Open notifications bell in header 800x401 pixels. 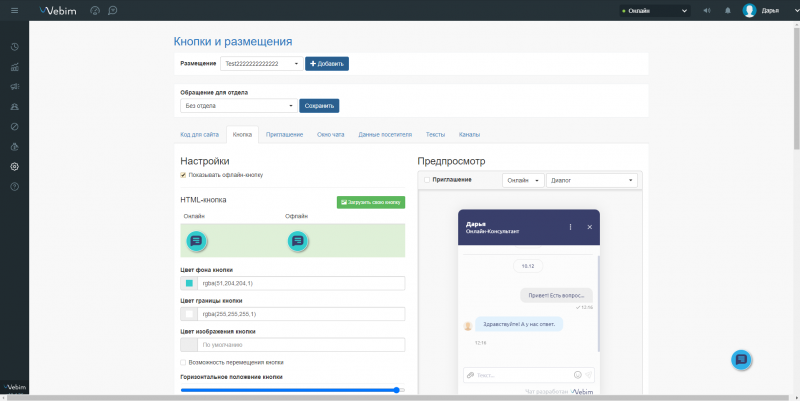[x=727, y=11]
